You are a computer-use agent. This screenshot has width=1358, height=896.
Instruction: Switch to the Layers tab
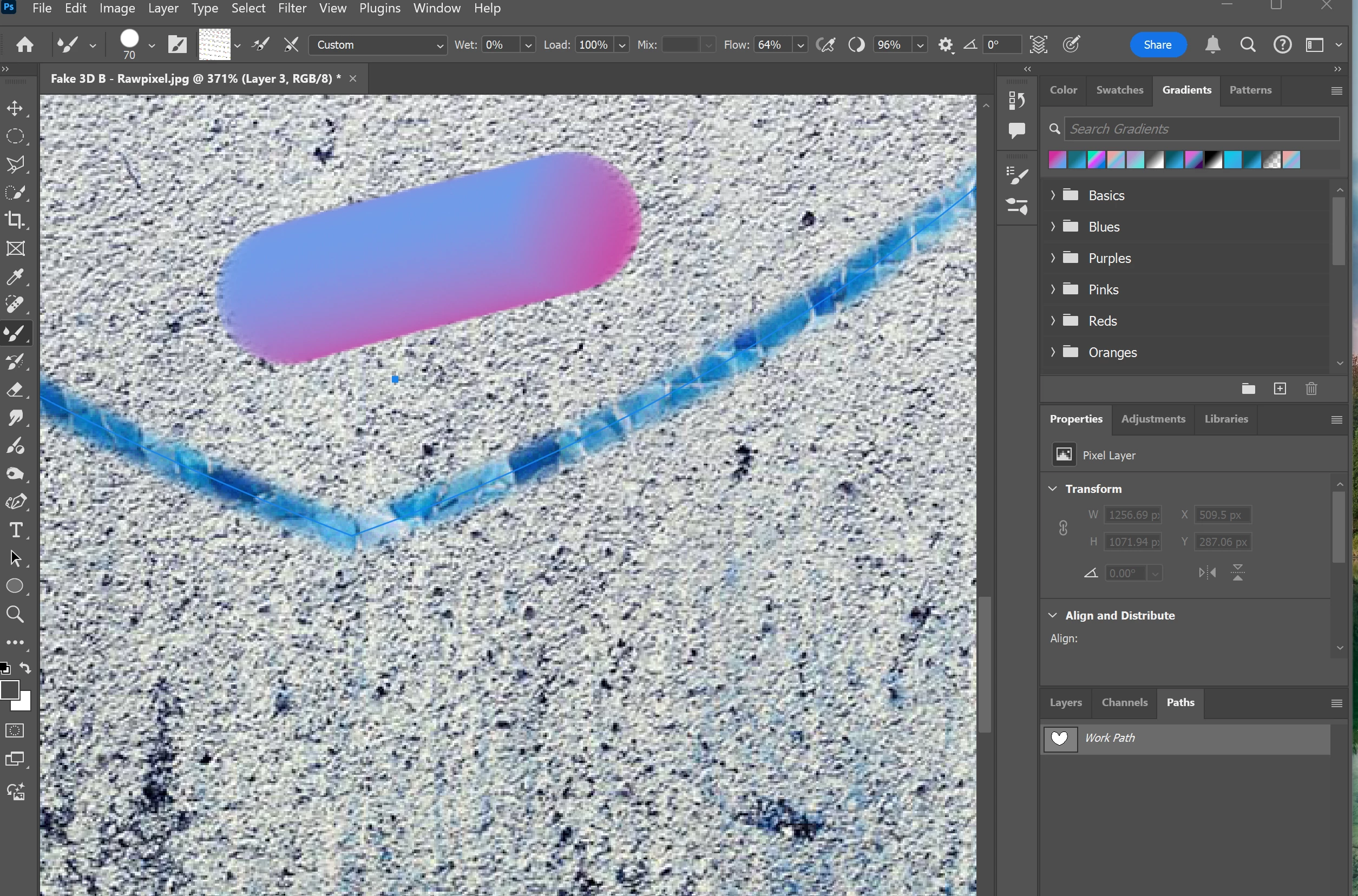click(x=1065, y=703)
